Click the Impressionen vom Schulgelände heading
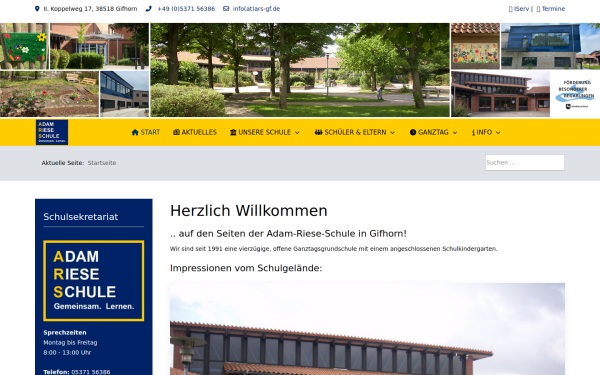This screenshot has height=375, width=600. [246, 268]
